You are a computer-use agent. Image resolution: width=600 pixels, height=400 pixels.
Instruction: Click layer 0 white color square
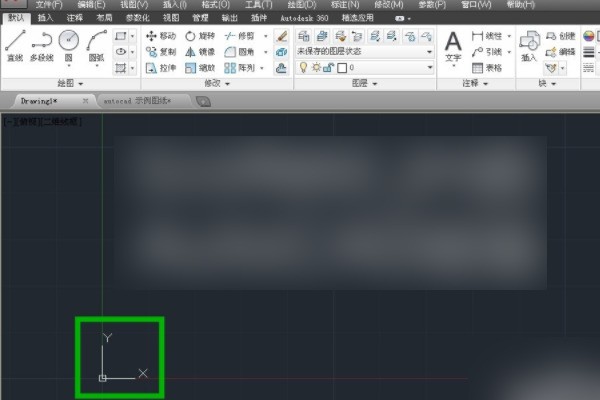342,68
